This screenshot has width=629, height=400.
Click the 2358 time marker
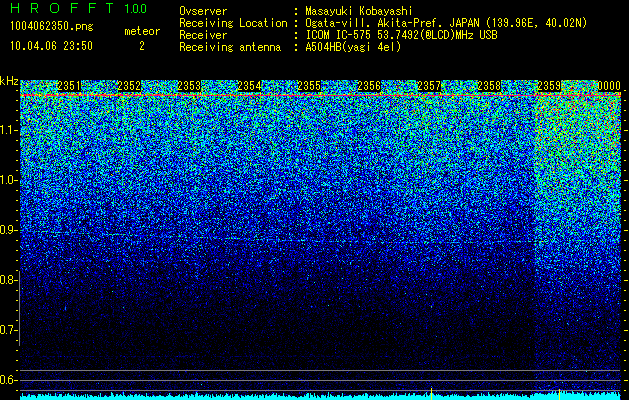[x=489, y=86]
